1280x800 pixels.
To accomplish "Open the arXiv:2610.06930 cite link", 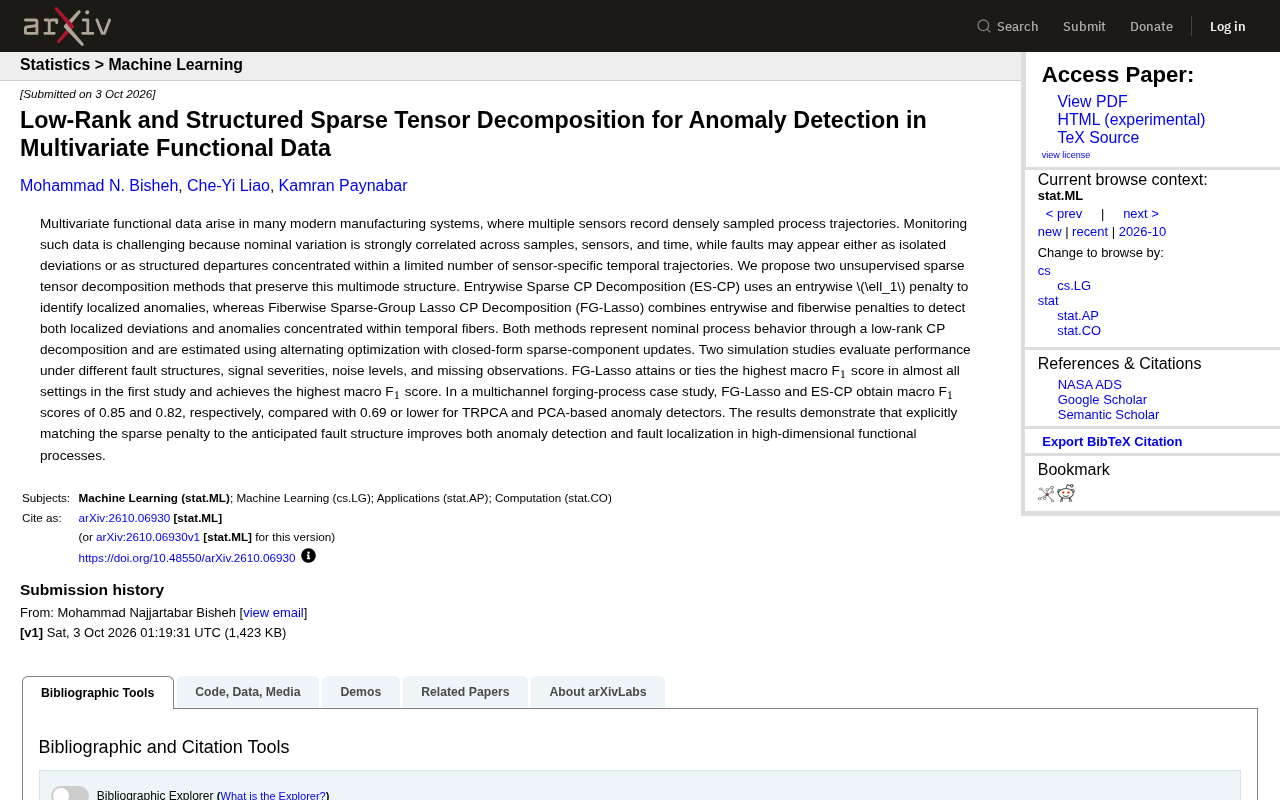I will [124, 518].
